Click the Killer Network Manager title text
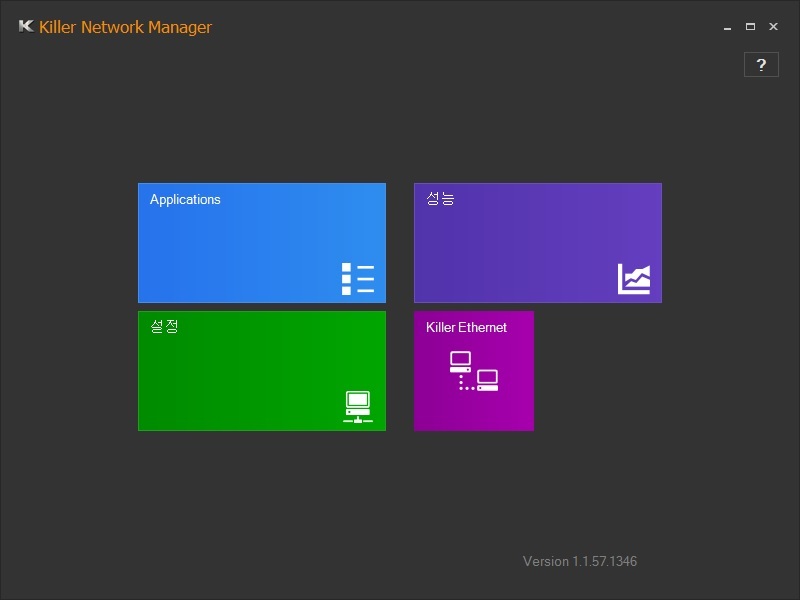Image resolution: width=800 pixels, height=600 pixels. click(x=126, y=27)
